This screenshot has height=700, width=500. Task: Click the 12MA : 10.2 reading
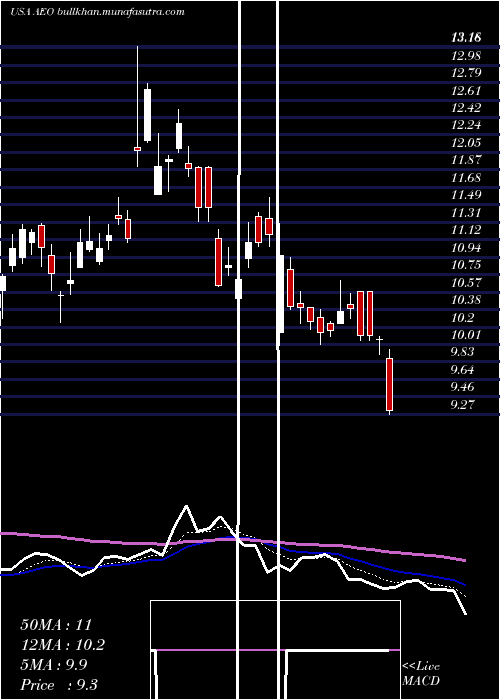[63, 645]
